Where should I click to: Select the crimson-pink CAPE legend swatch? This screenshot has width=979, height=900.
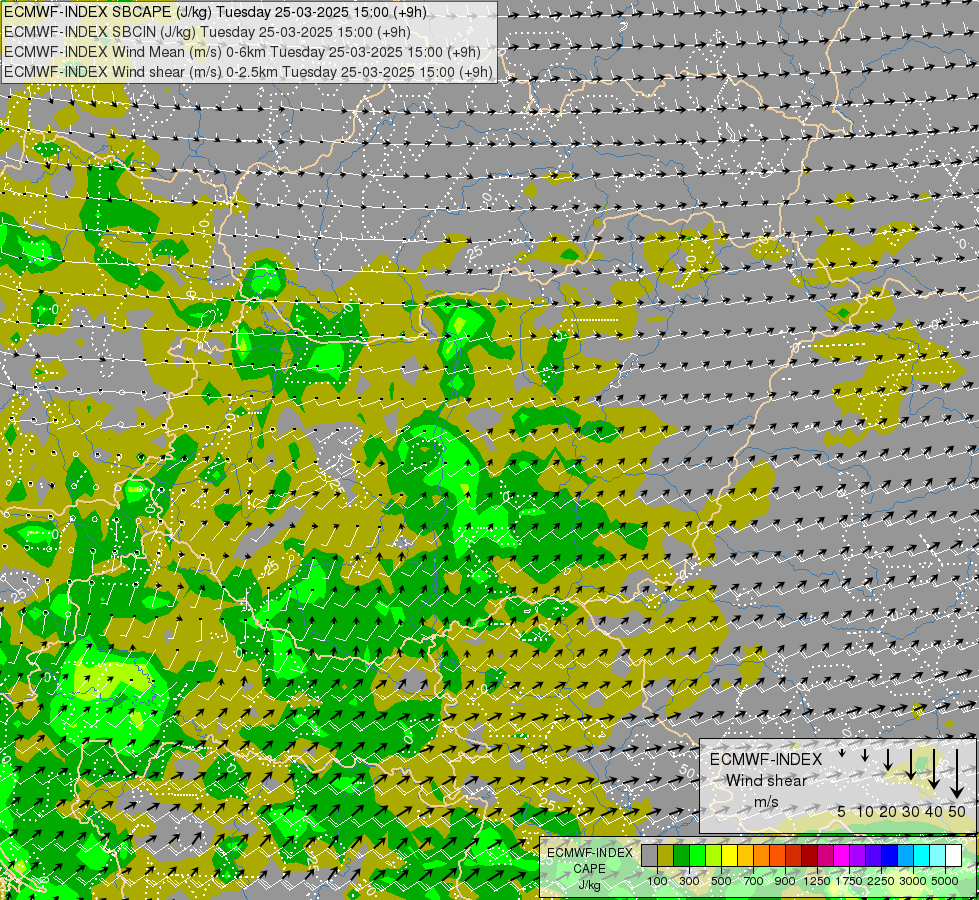(825, 855)
